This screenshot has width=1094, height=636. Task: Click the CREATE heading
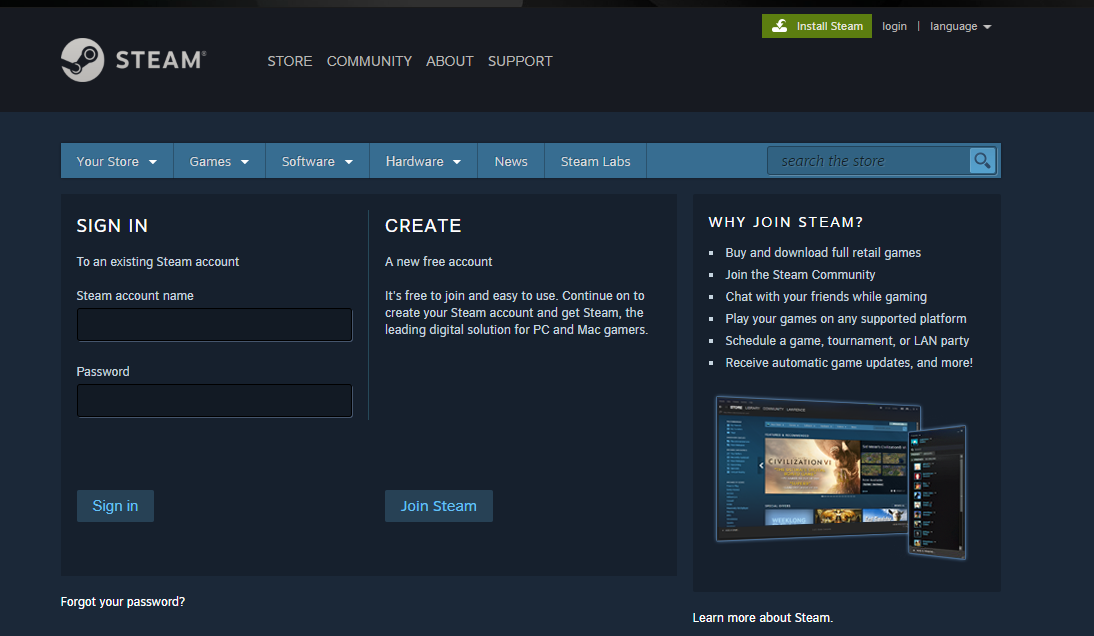pyautogui.click(x=423, y=226)
